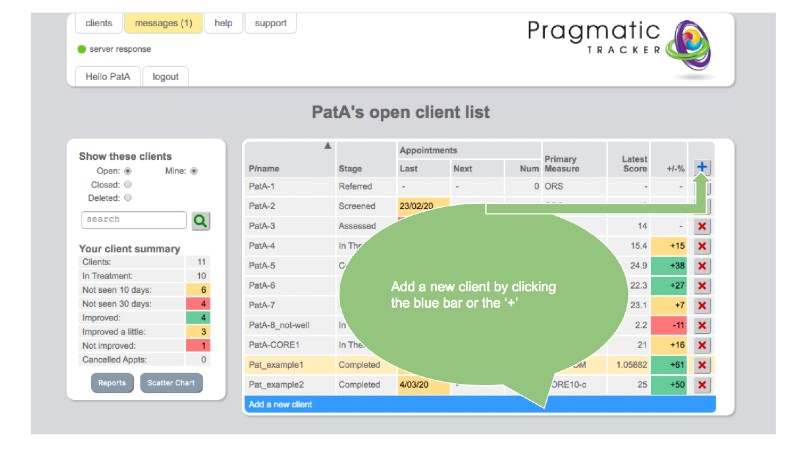
Task: Sort list using P/name column arrow
Action: [327, 147]
